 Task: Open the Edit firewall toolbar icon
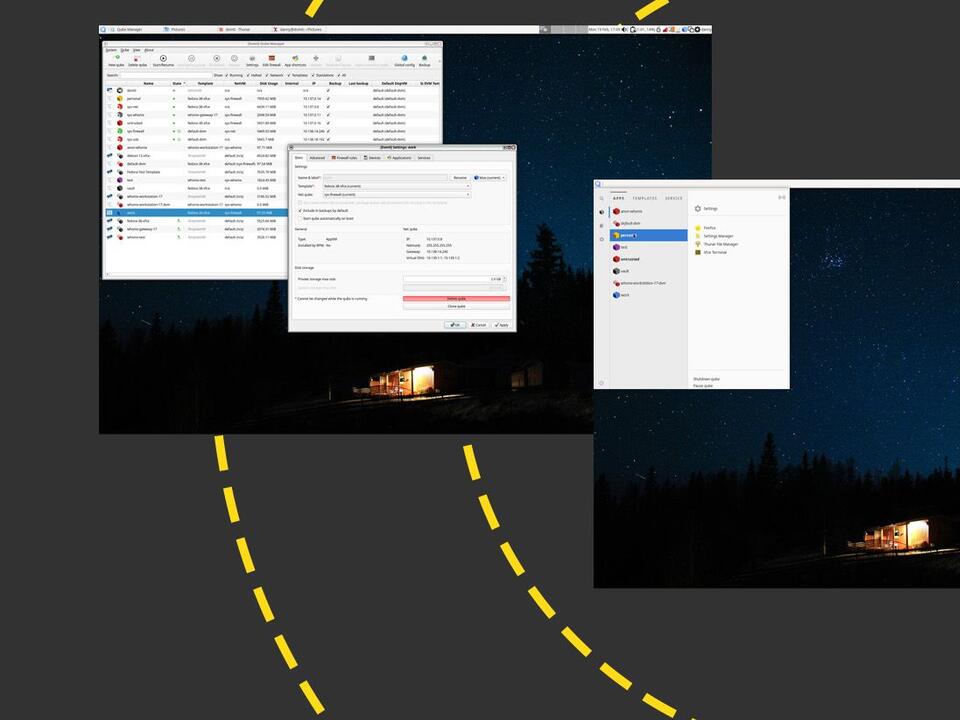270,60
